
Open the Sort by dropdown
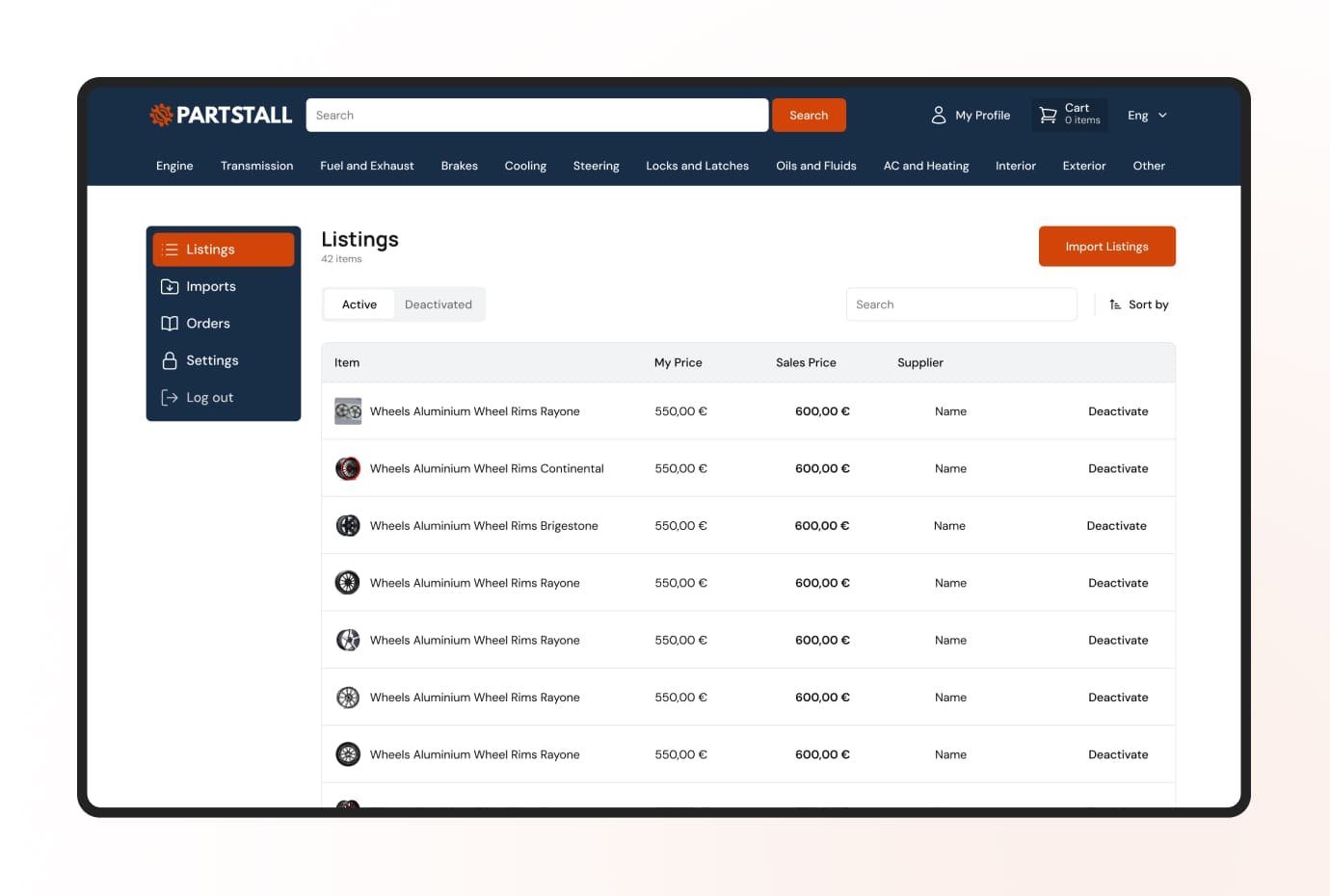(x=1139, y=304)
